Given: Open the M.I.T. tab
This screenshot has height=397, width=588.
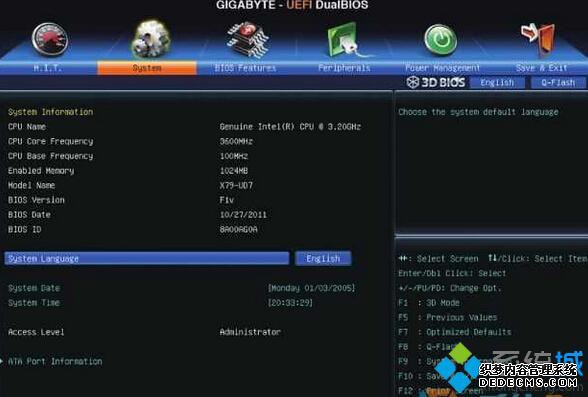Looking at the screenshot, I should coord(48,68).
